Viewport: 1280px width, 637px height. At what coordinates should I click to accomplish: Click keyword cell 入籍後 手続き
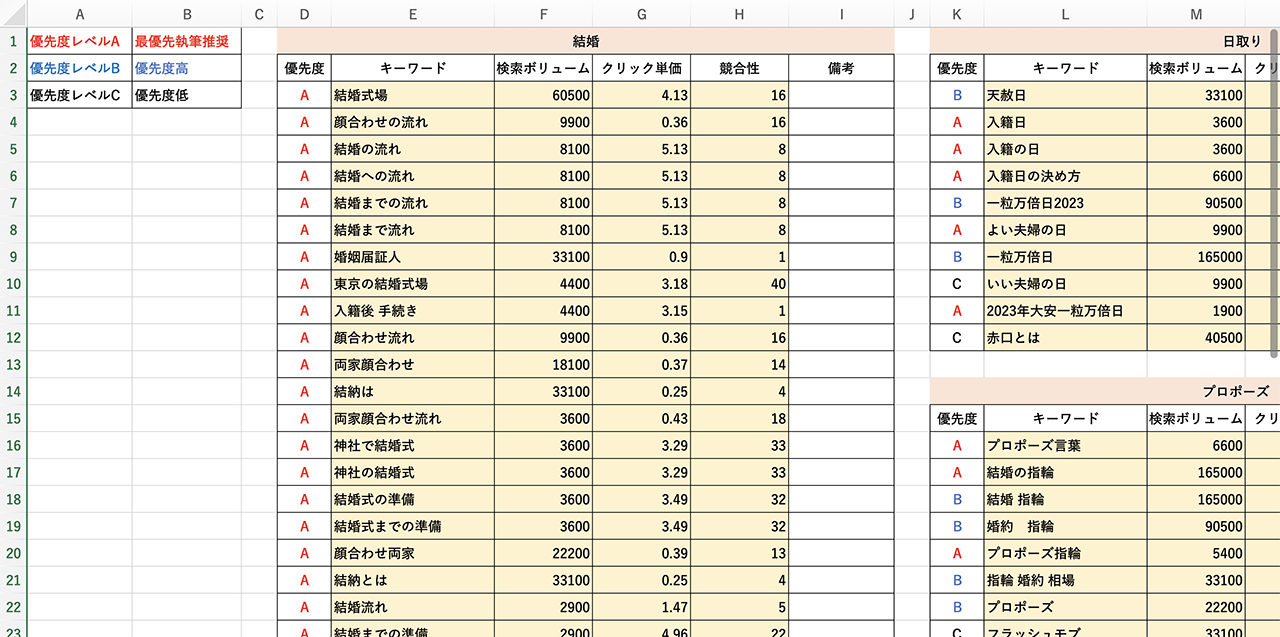(x=413, y=311)
